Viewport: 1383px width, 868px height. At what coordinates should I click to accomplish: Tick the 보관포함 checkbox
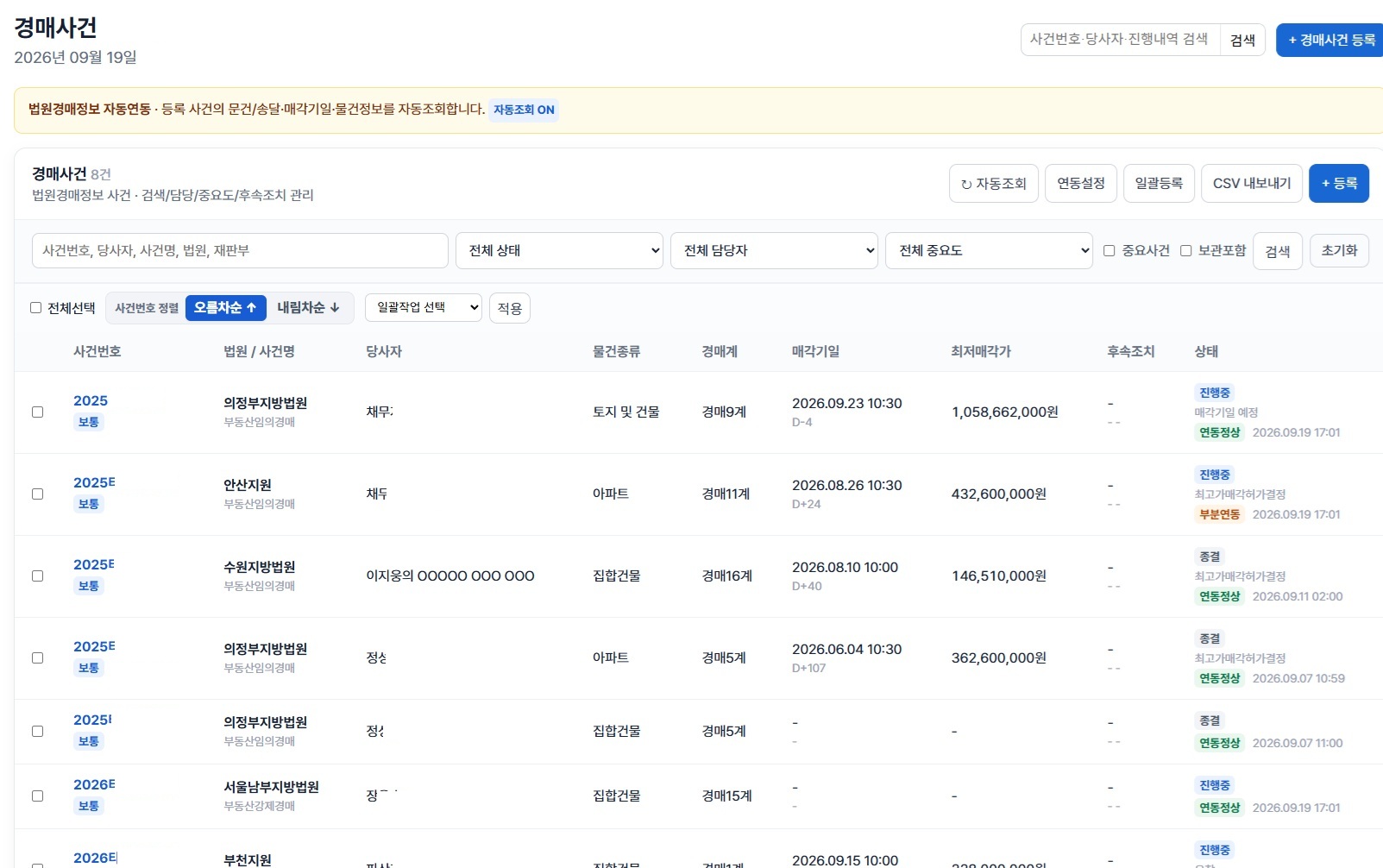click(1186, 250)
